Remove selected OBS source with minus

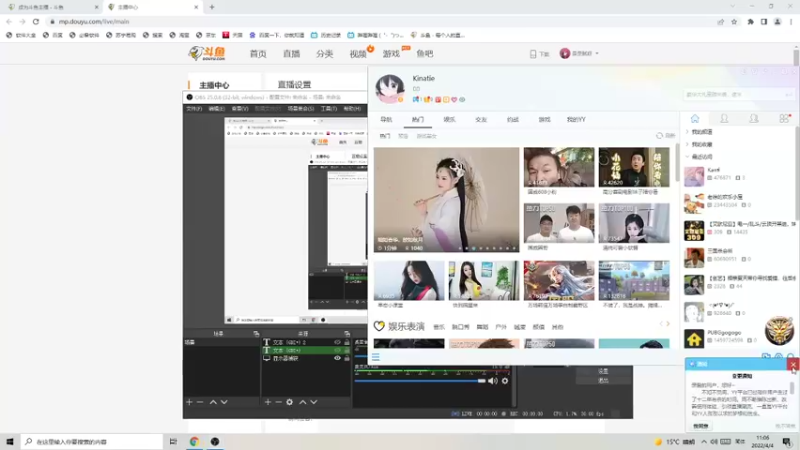click(x=279, y=402)
